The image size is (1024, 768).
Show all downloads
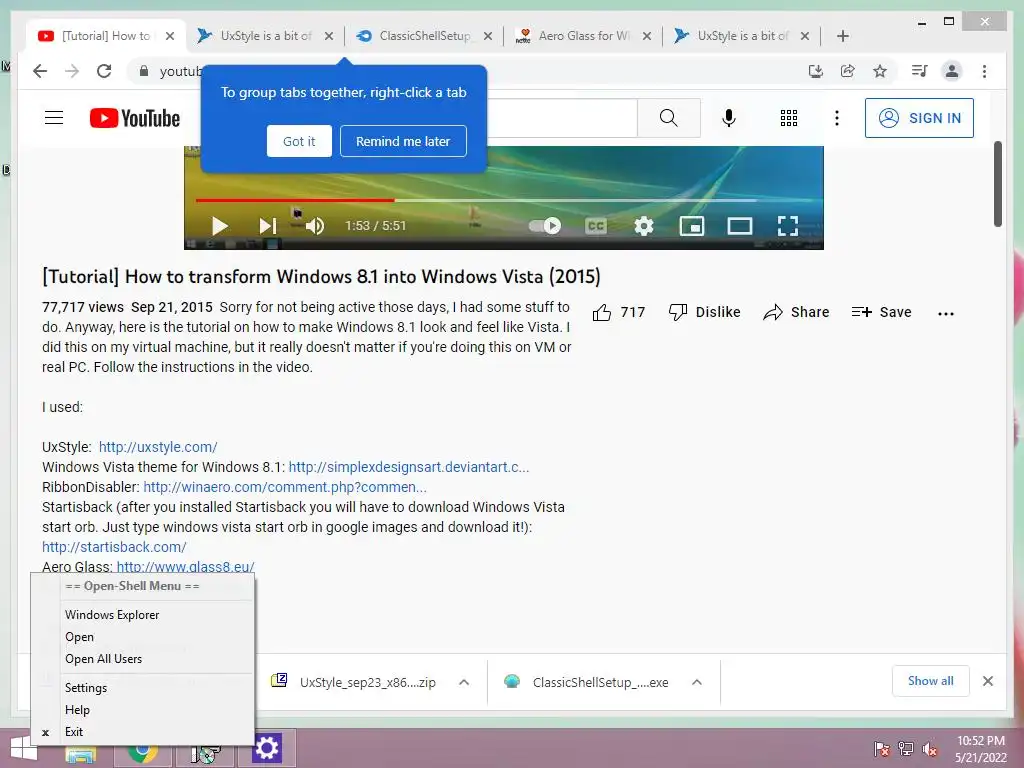click(x=931, y=681)
